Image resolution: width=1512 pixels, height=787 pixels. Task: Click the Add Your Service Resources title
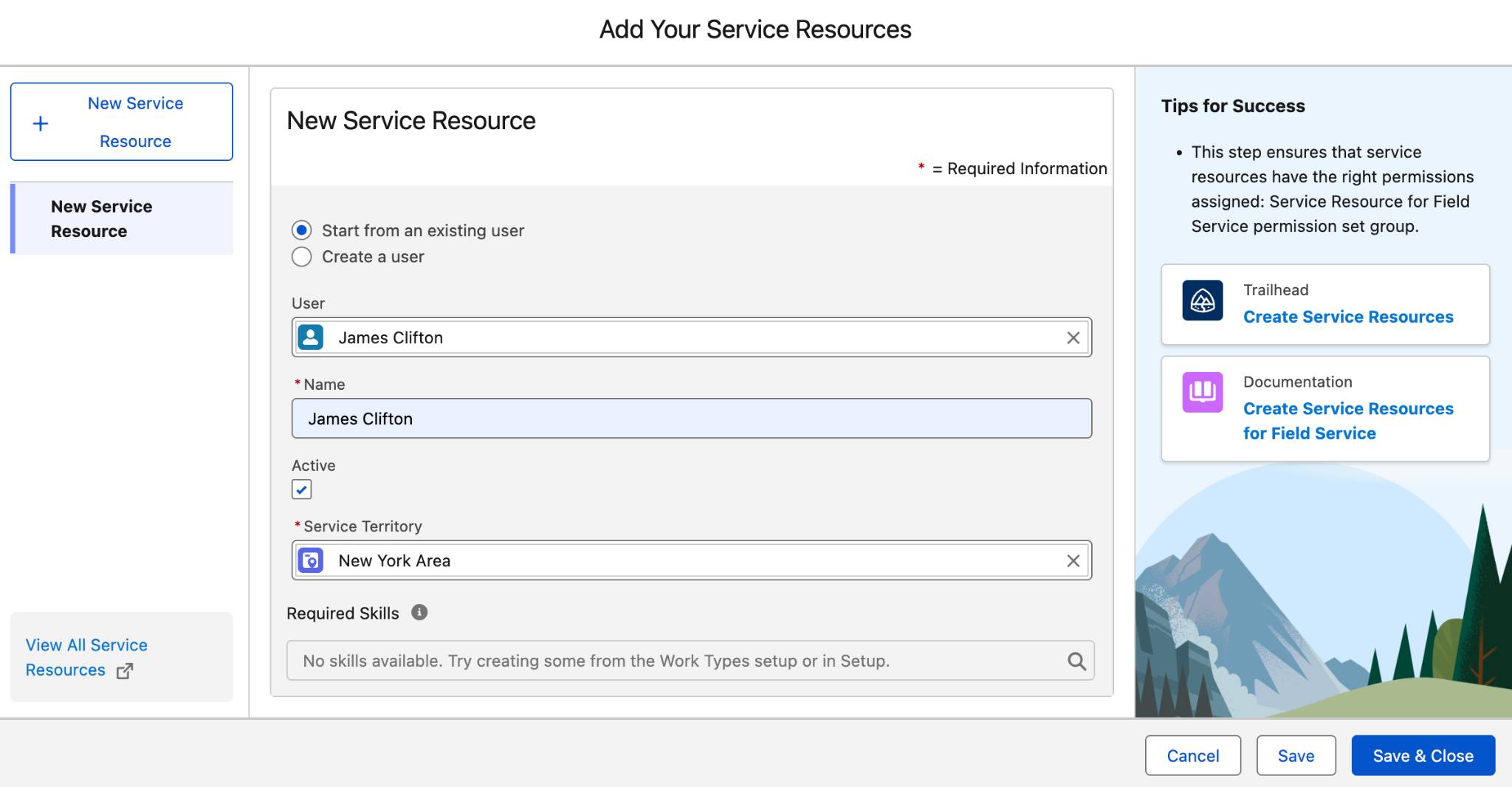pos(755,30)
